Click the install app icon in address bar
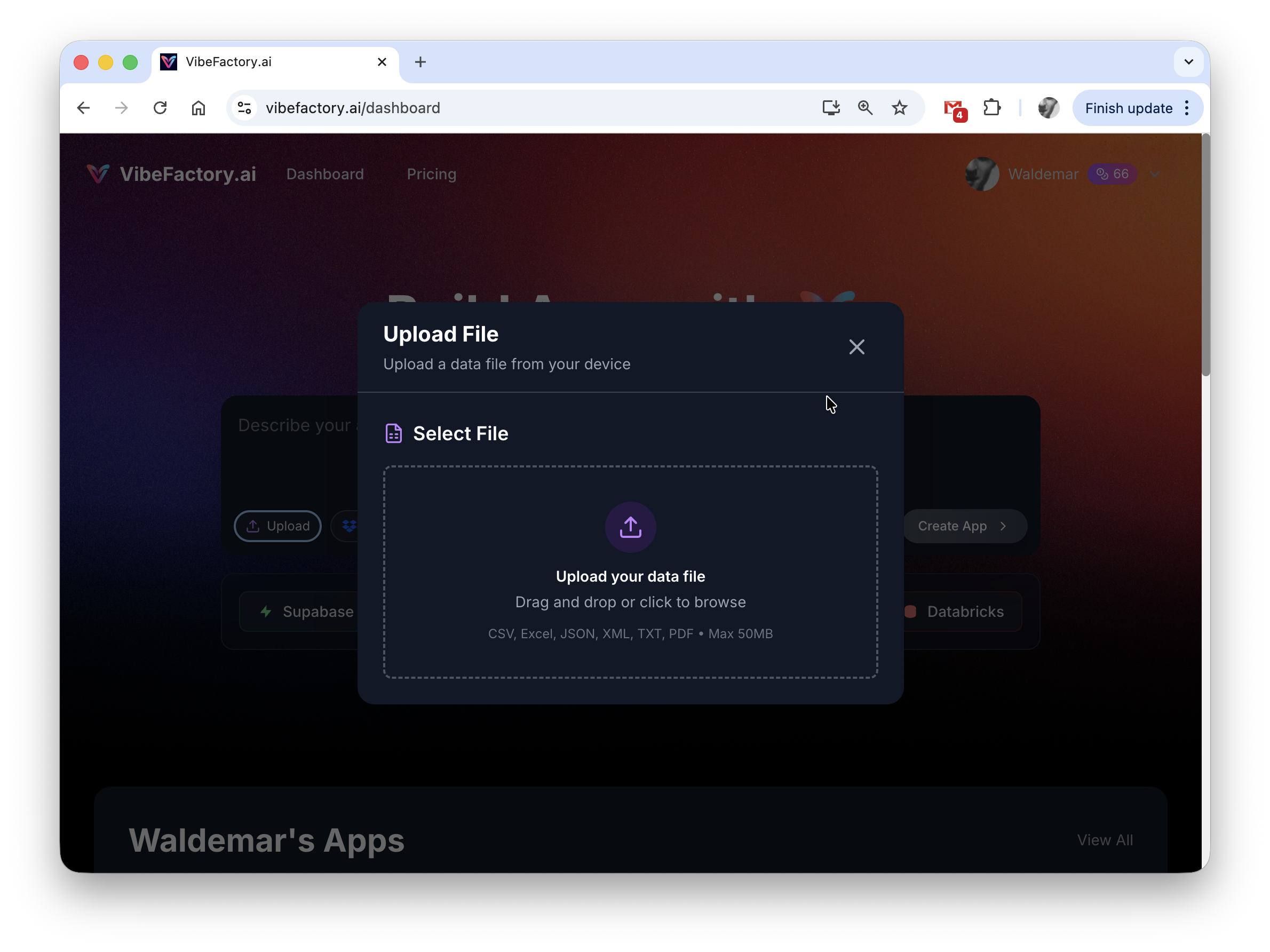This screenshot has height=952, width=1270. click(830, 108)
